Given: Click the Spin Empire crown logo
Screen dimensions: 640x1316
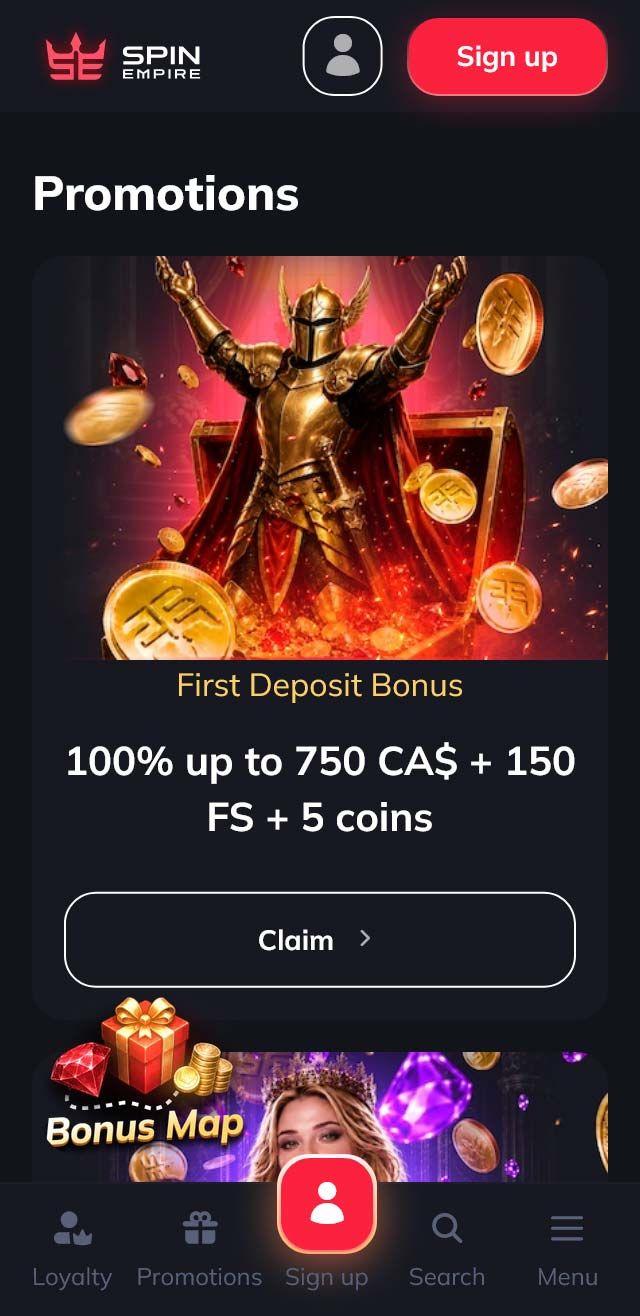Looking at the screenshot, I should click(76, 56).
